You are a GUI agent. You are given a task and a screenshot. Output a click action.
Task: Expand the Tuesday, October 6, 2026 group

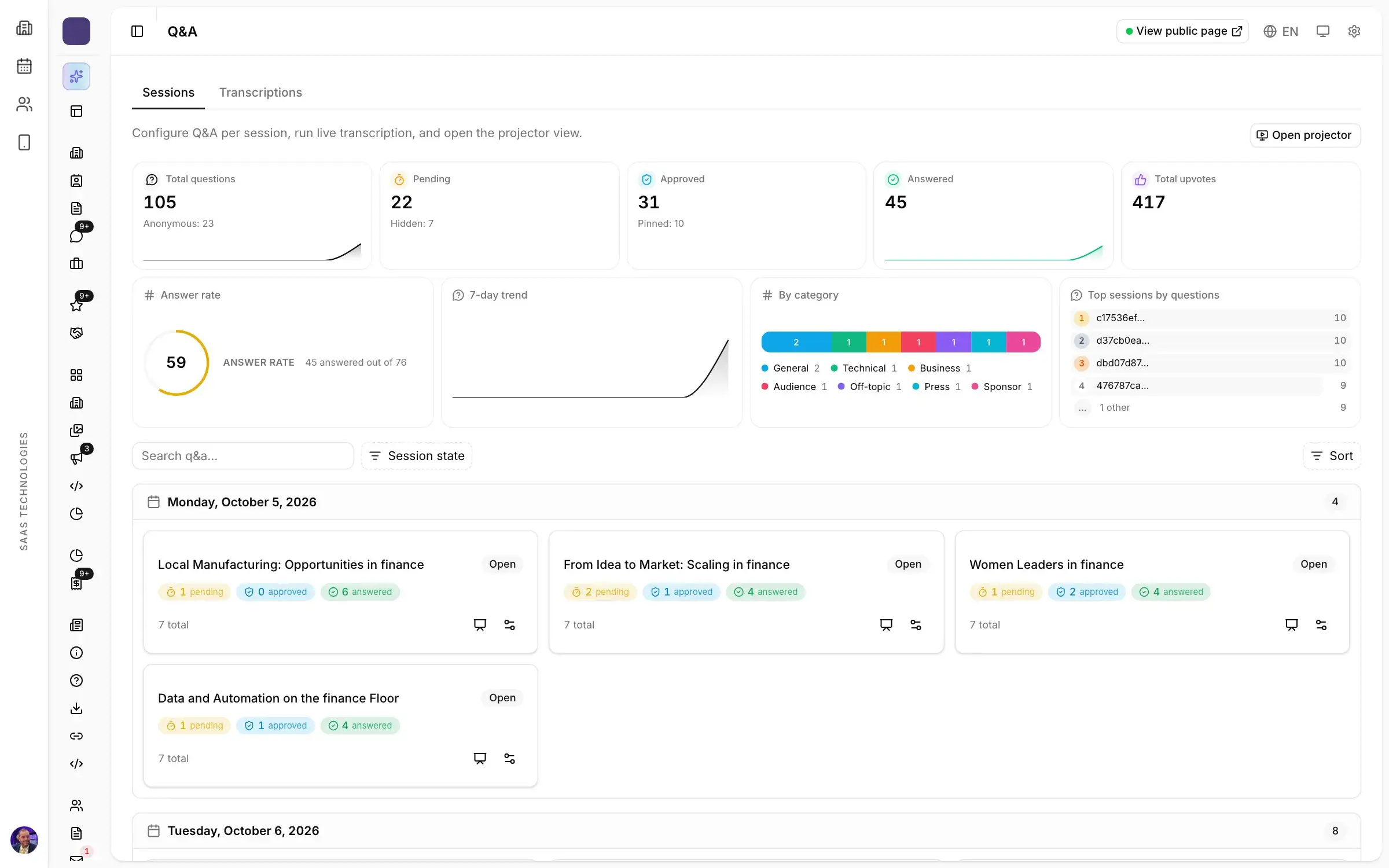[x=747, y=831]
